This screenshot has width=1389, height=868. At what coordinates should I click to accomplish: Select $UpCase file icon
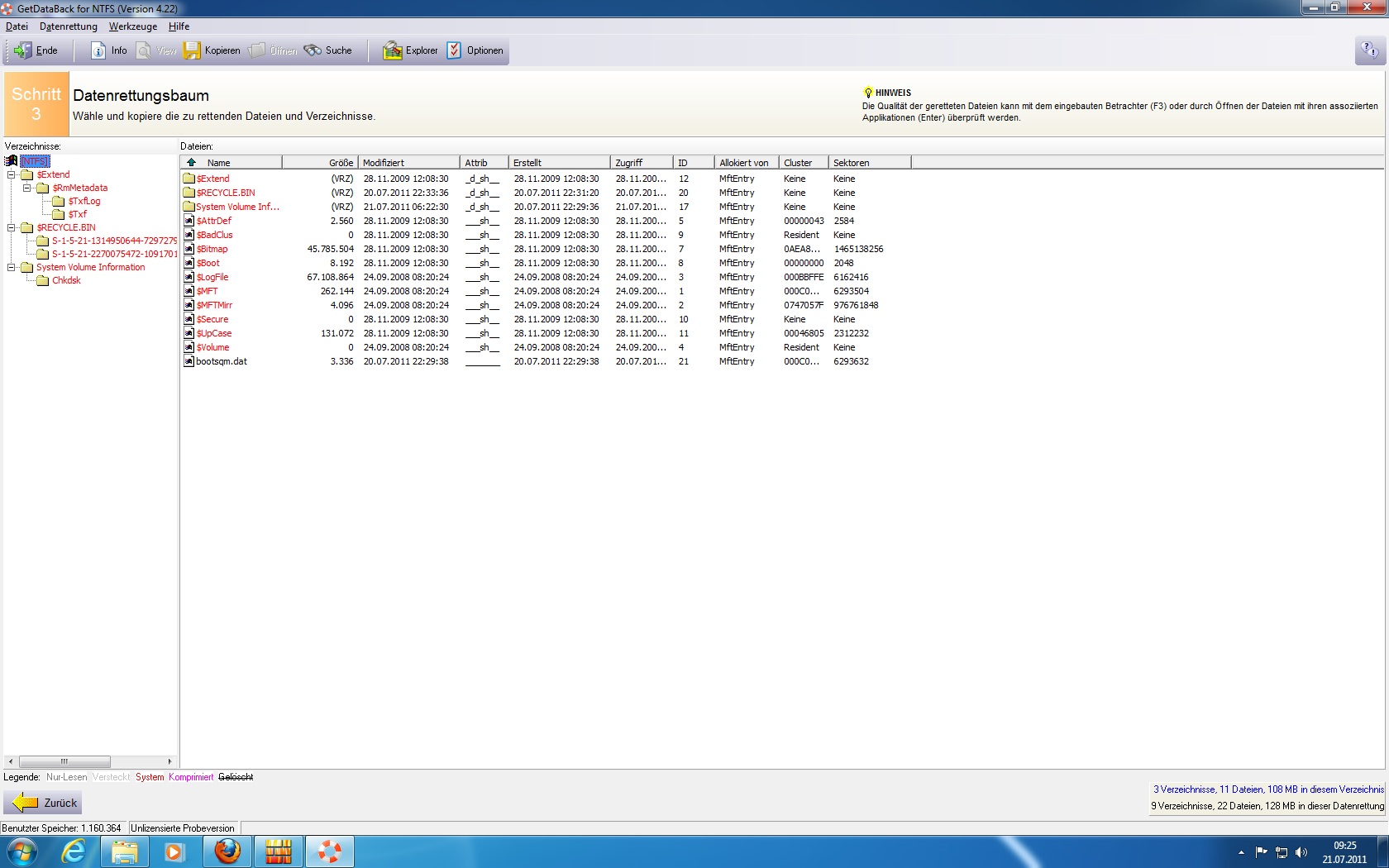pyautogui.click(x=189, y=333)
